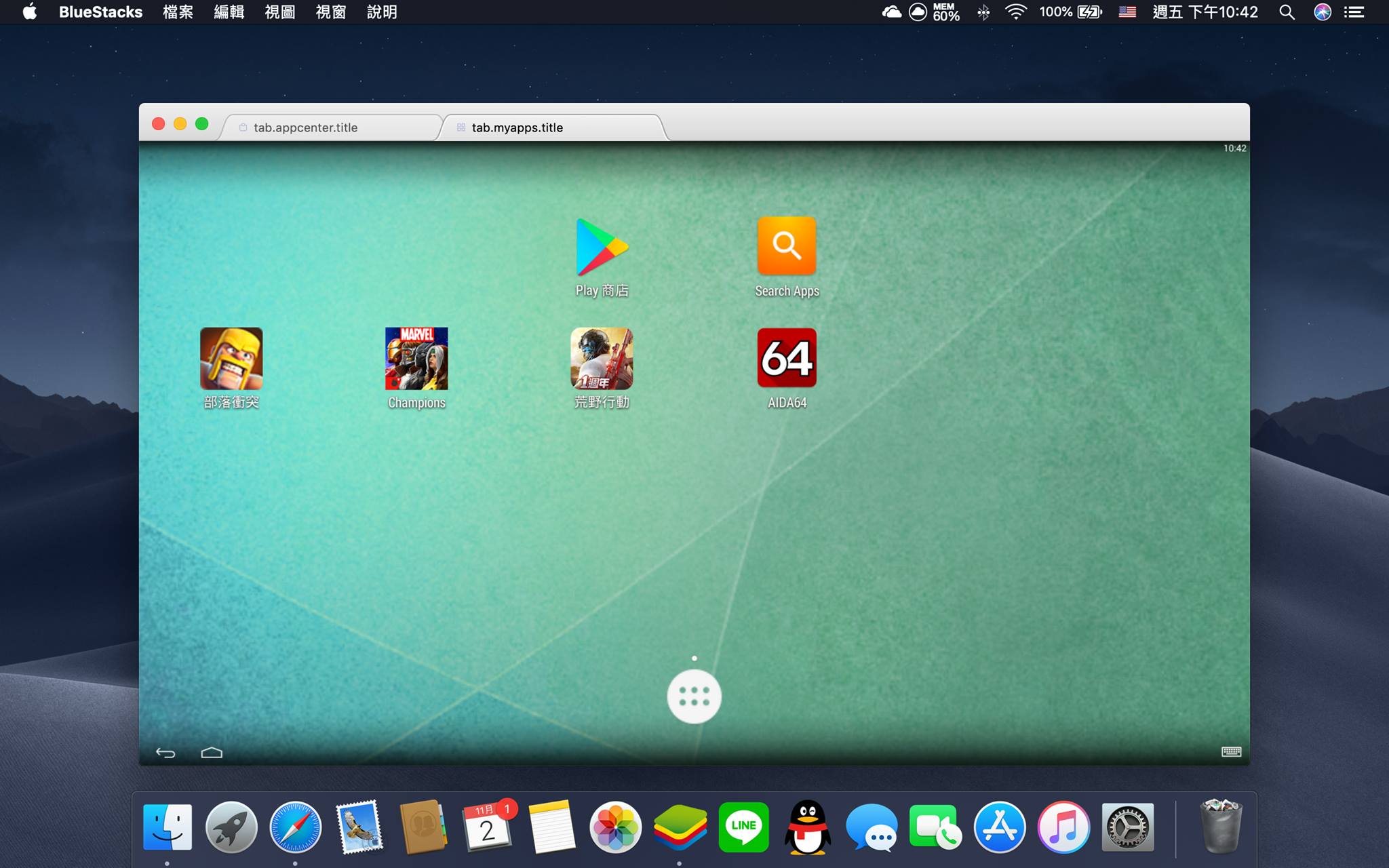Open the 視圖 menu
Image resolution: width=1389 pixels, height=868 pixels.
pos(279,12)
